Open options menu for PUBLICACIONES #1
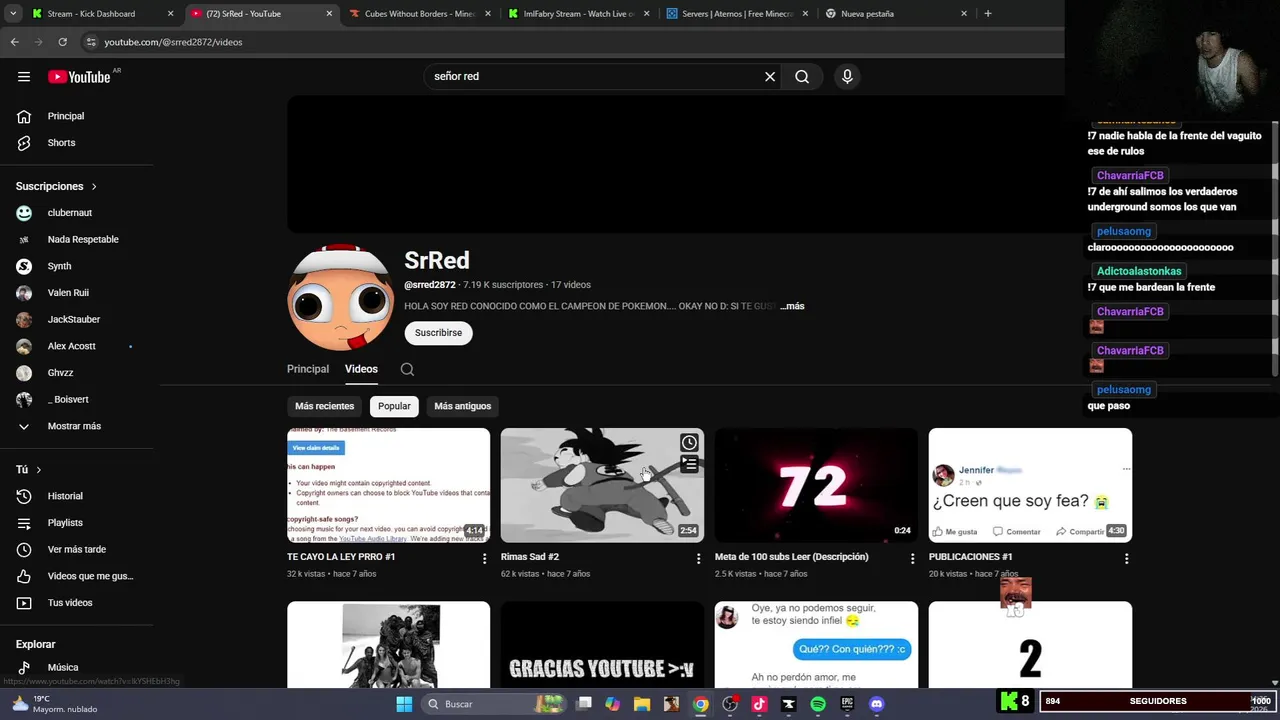Image resolution: width=1280 pixels, height=720 pixels. [1126, 559]
